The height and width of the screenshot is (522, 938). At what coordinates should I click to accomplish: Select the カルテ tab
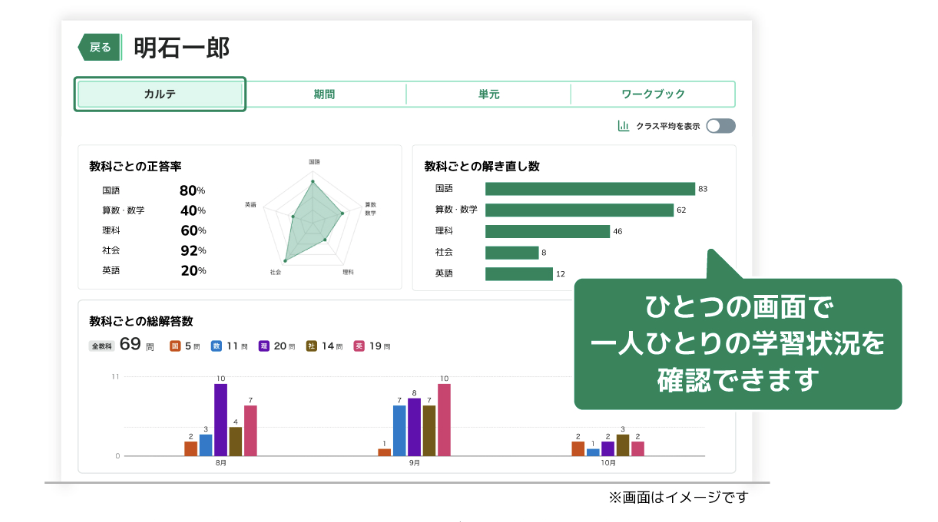coord(160,94)
